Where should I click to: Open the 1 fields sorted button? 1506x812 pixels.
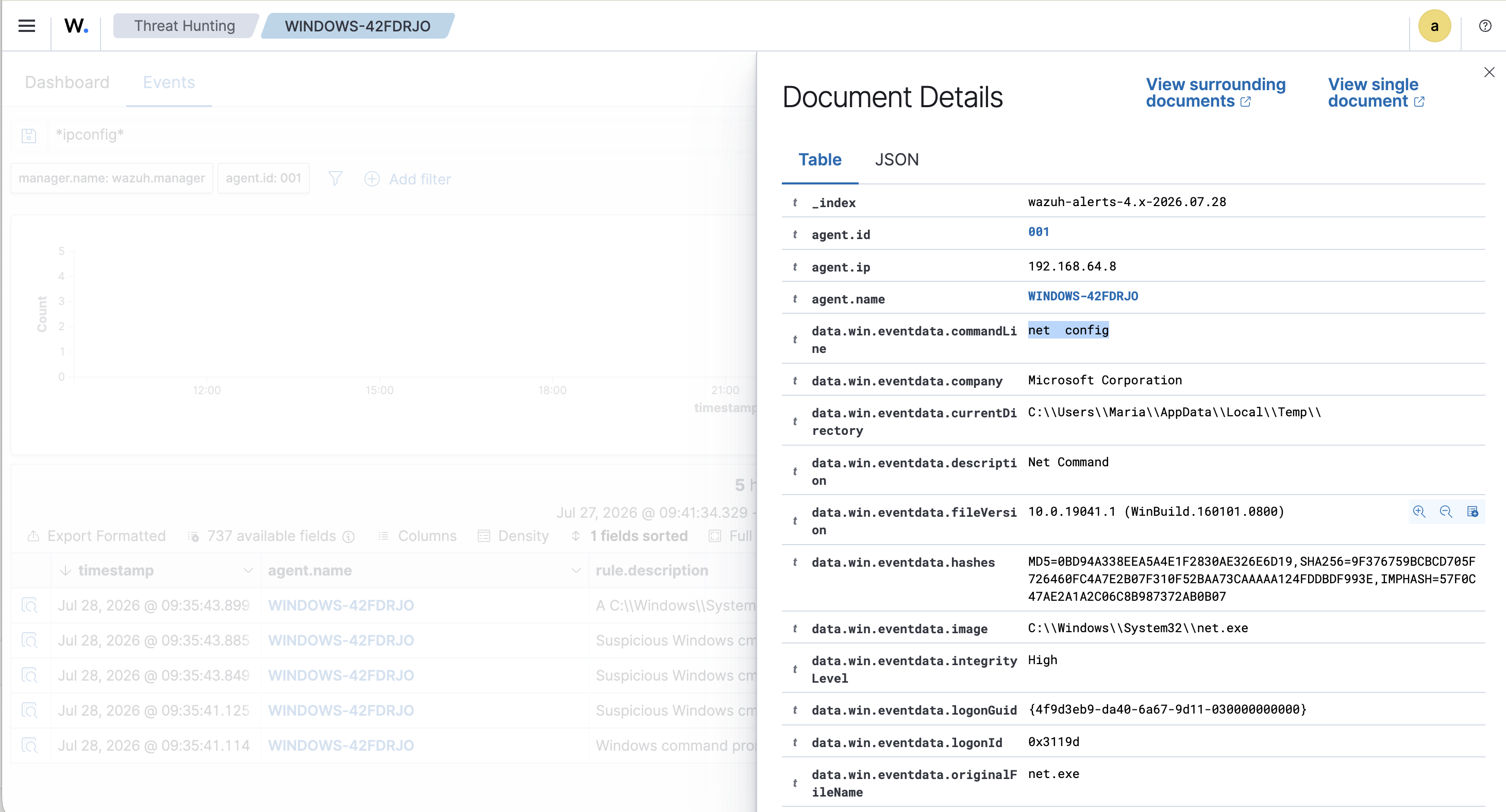(629, 535)
